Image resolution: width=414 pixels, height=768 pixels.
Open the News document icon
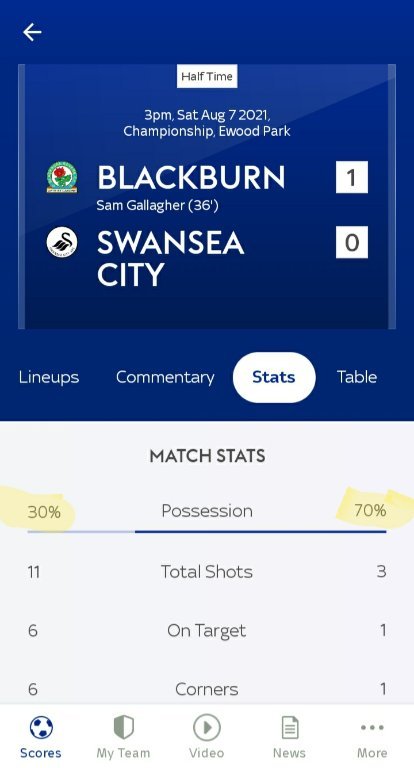coord(290,727)
